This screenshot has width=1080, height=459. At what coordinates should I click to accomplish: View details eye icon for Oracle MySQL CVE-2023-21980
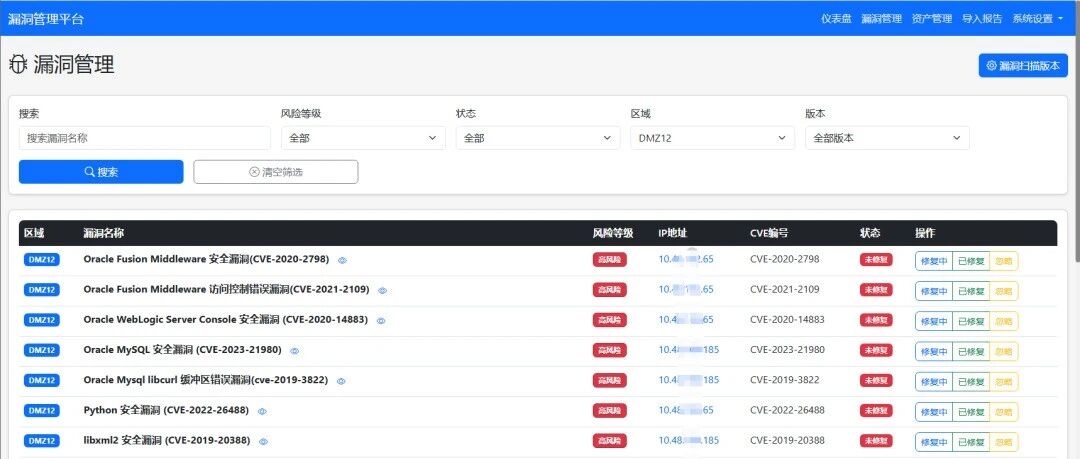tap(295, 351)
